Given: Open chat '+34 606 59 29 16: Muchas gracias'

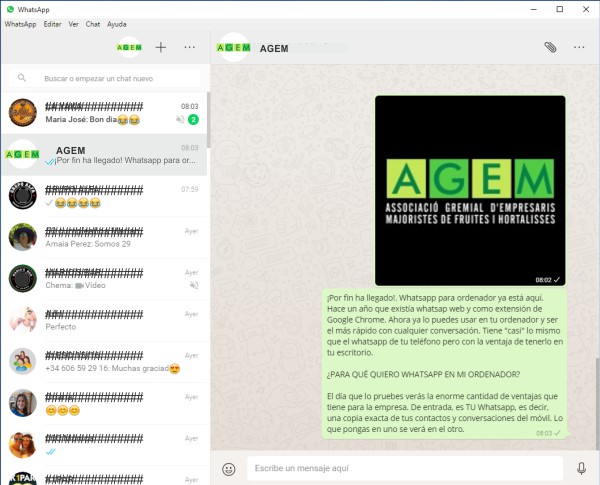Looking at the screenshot, I should pos(104,362).
